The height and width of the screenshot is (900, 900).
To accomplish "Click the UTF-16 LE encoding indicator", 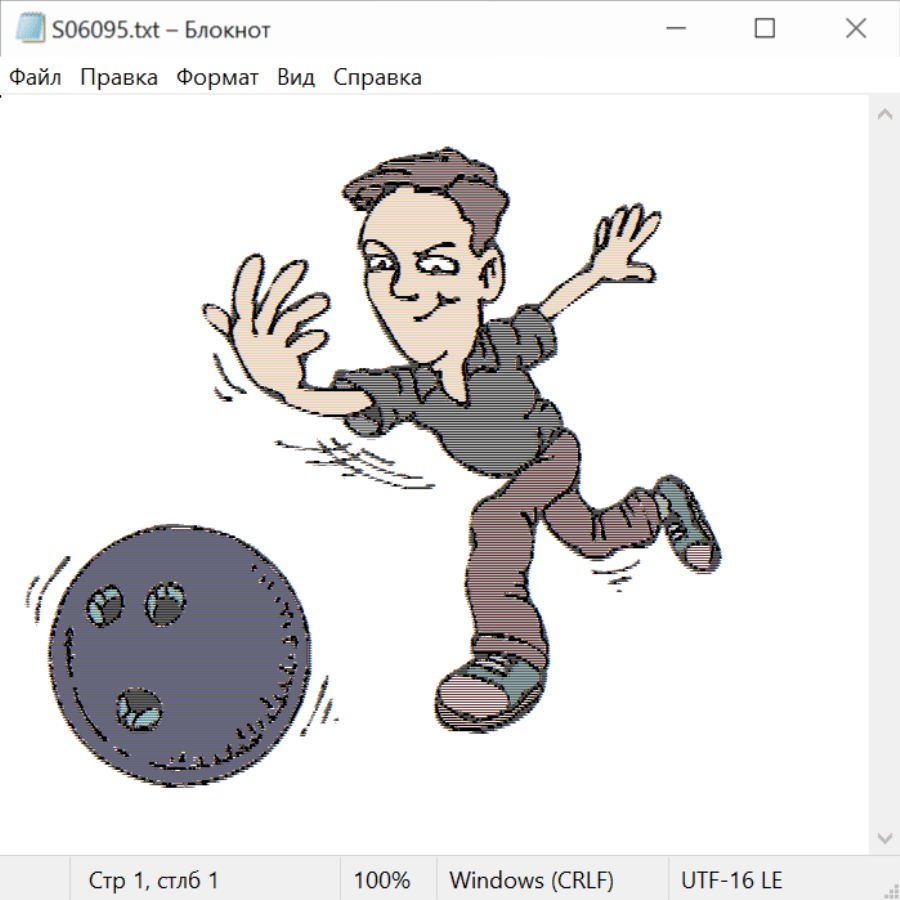I will click(731, 880).
